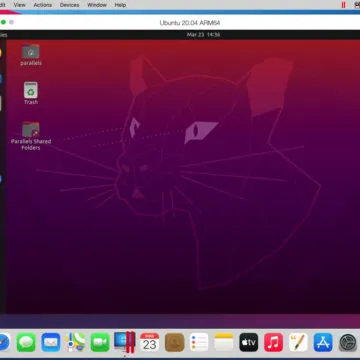Open the Actions menu
Viewport: 360px width, 360px height.
tap(43, 5)
